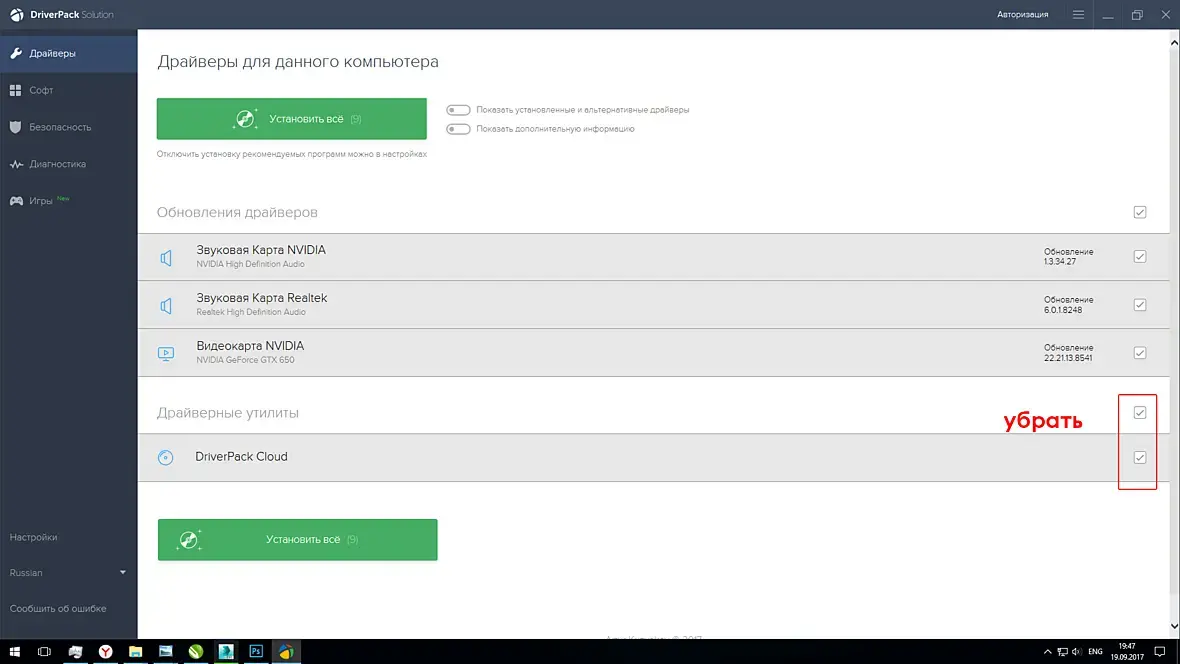Screen dimensions: 1180x664
Task: Go to the Безопасность sidebar section
Action: pyautogui.click(x=68, y=127)
